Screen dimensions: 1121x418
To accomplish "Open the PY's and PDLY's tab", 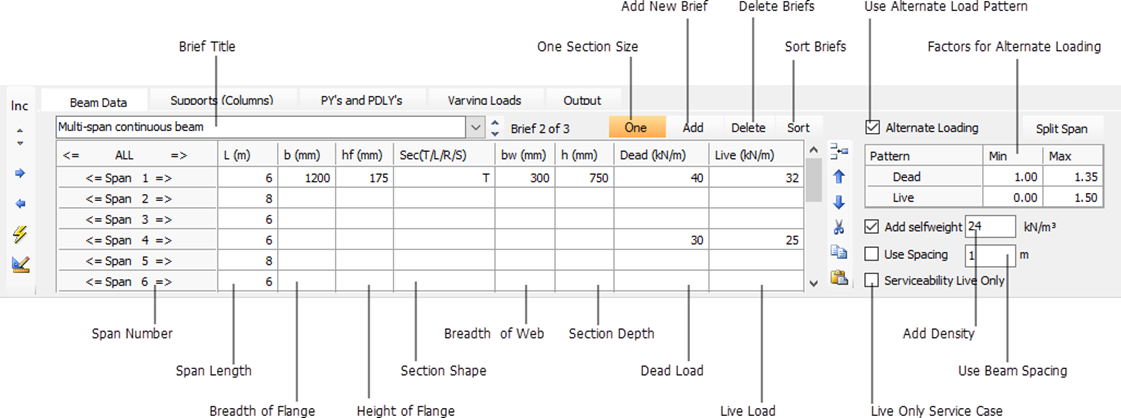I will click(x=362, y=100).
